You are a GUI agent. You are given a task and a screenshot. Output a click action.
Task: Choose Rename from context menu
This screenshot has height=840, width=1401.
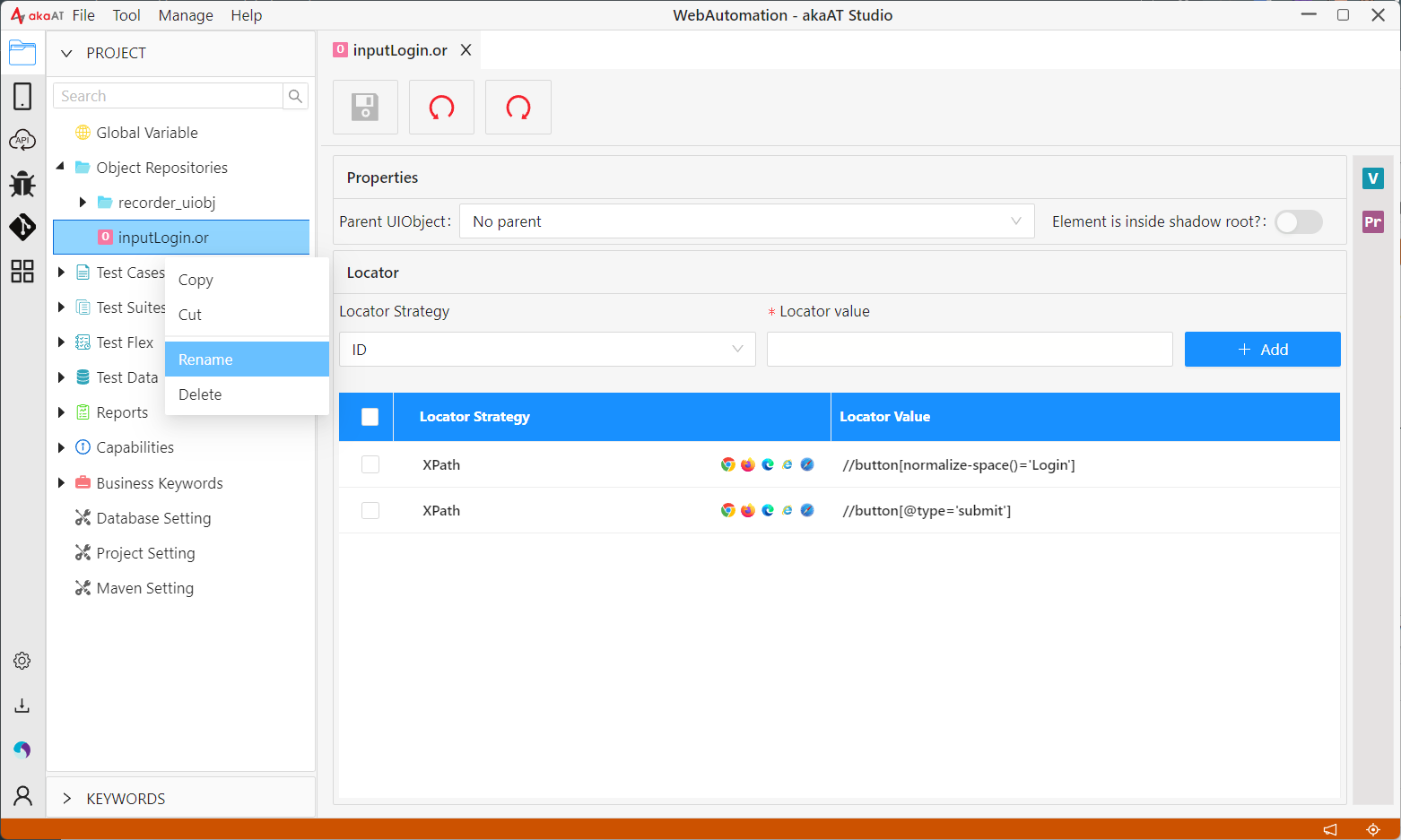click(x=247, y=359)
